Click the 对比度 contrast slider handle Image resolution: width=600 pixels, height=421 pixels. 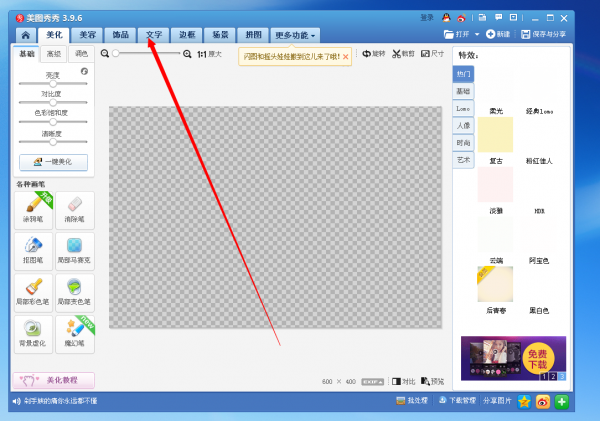(x=53, y=102)
